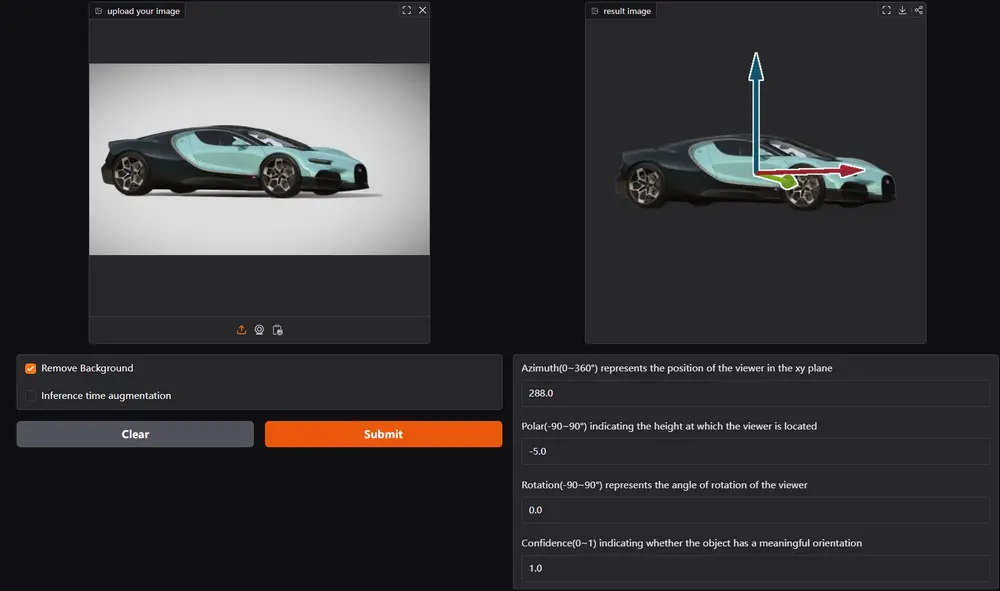Paste image from clipboard icon
The height and width of the screenshot is (591, 1000).
click(277, 330)
